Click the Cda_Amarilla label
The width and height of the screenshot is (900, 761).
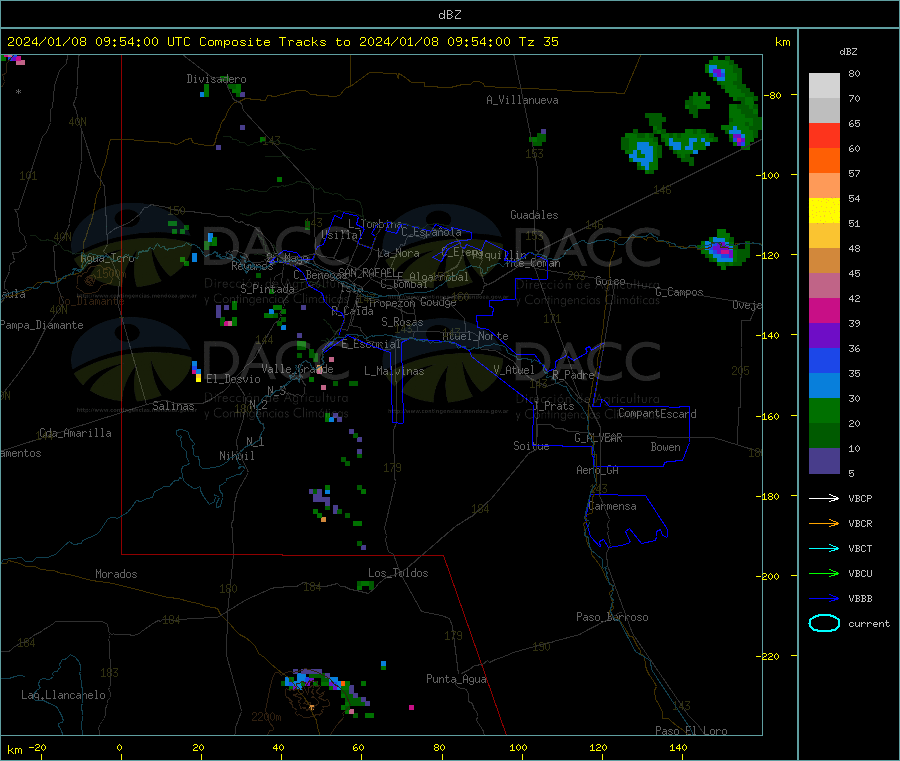[75, 433]
